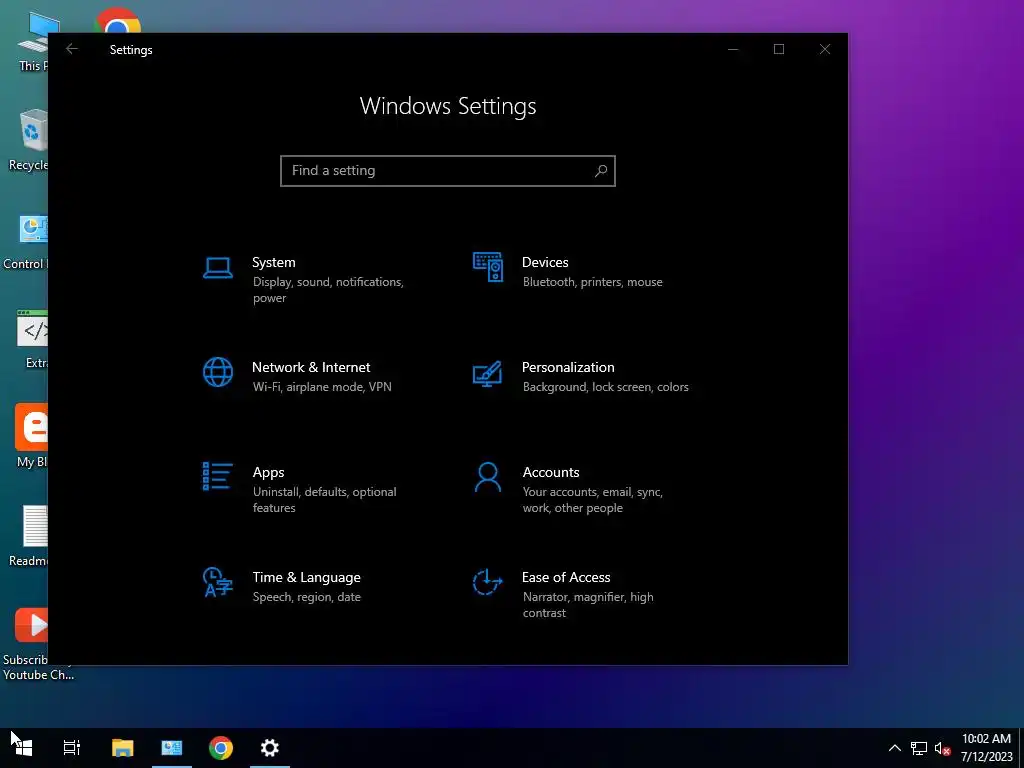Viewport: 1024px width, 768px height.
Task: Maximize the Settings window
Action: [778, 49]
